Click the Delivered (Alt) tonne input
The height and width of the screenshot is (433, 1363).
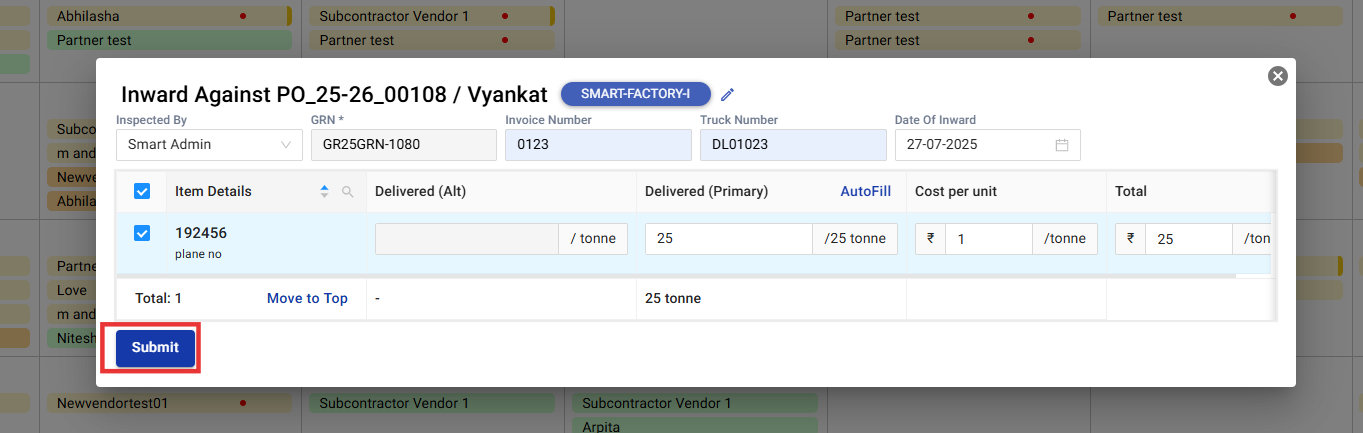click(466, 239)
